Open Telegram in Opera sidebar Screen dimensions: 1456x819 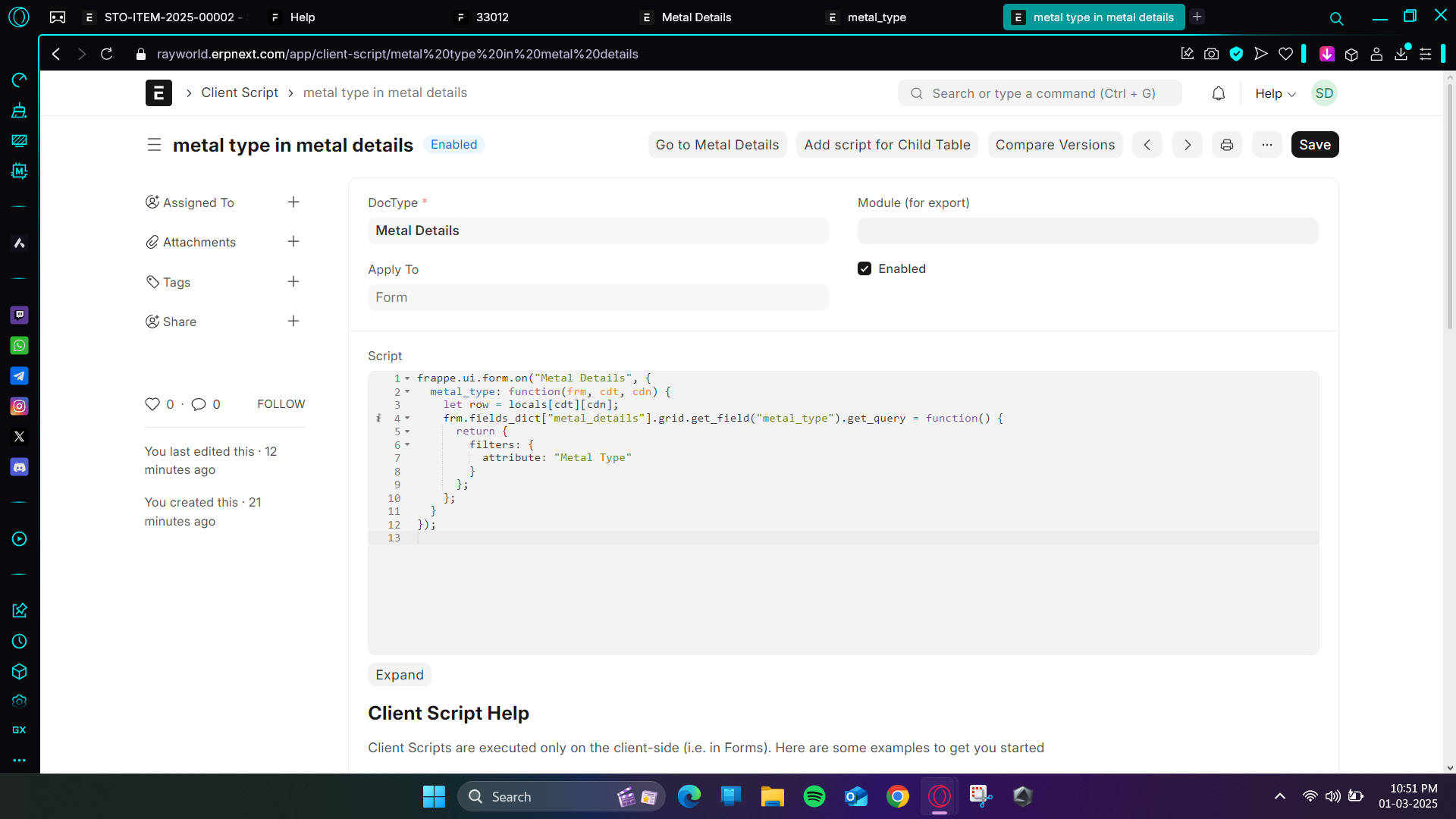click(x=20, y=376)
